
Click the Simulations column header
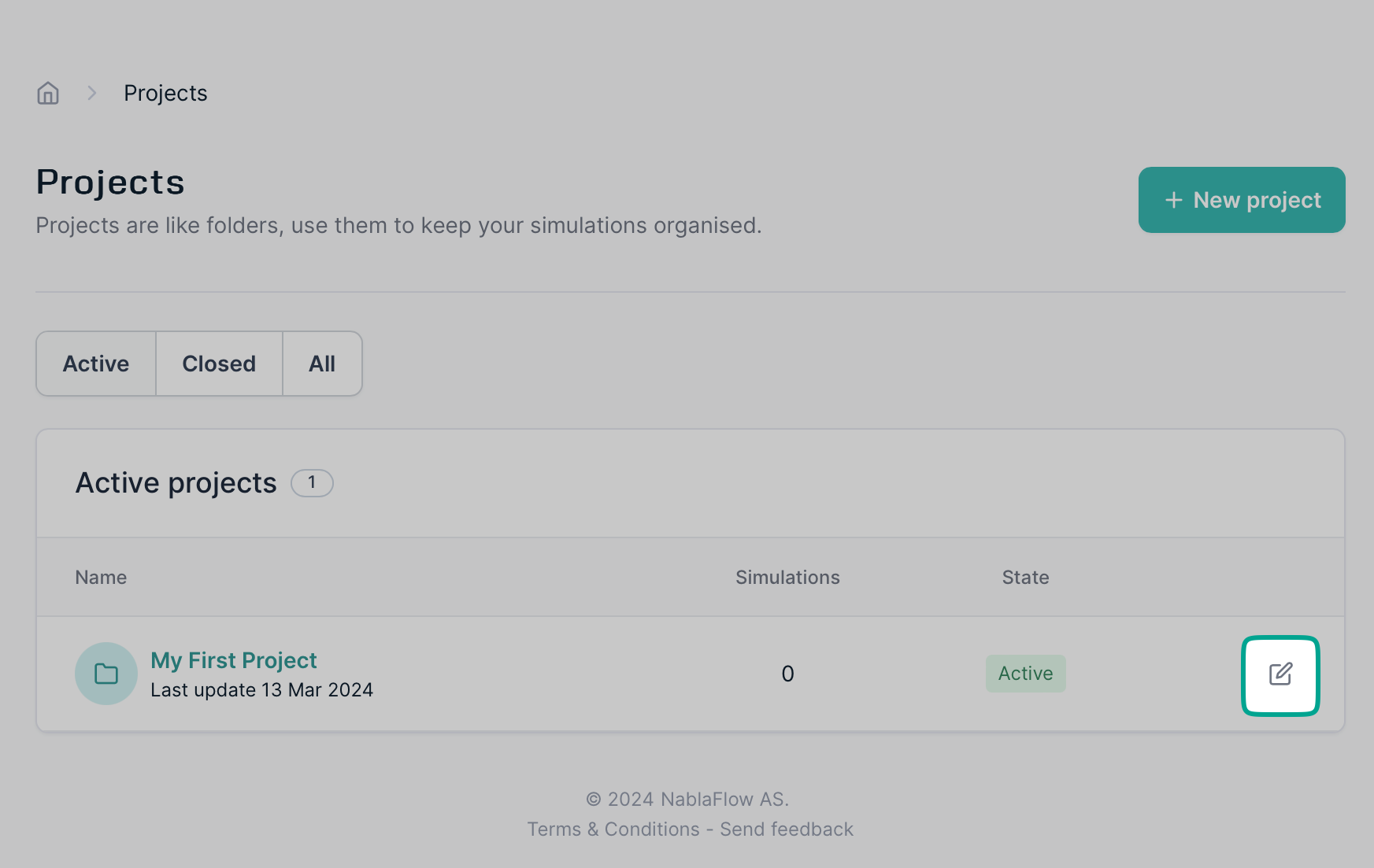coord(787,578)
